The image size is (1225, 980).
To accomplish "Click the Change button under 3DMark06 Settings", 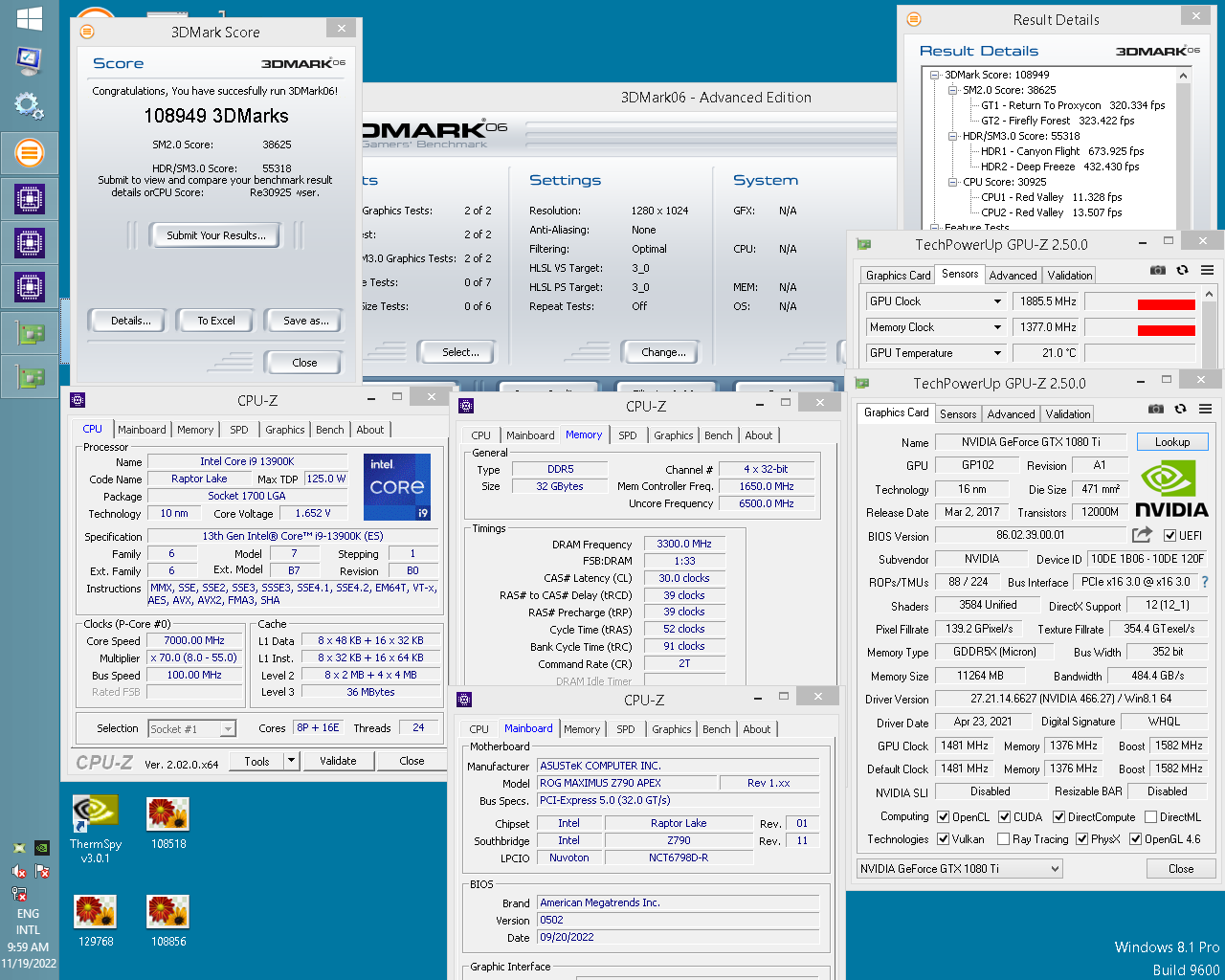I will point(663,352).
